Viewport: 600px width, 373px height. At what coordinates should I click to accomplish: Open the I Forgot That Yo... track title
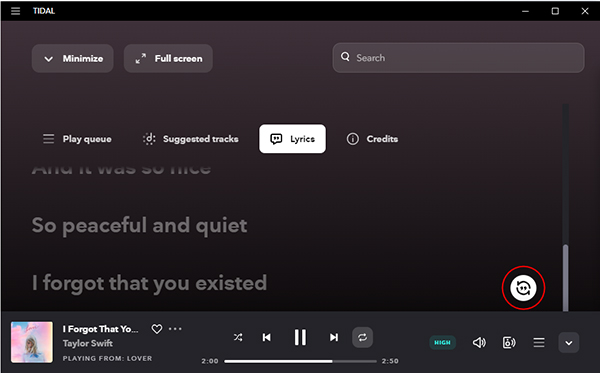(x=100, y=329)
